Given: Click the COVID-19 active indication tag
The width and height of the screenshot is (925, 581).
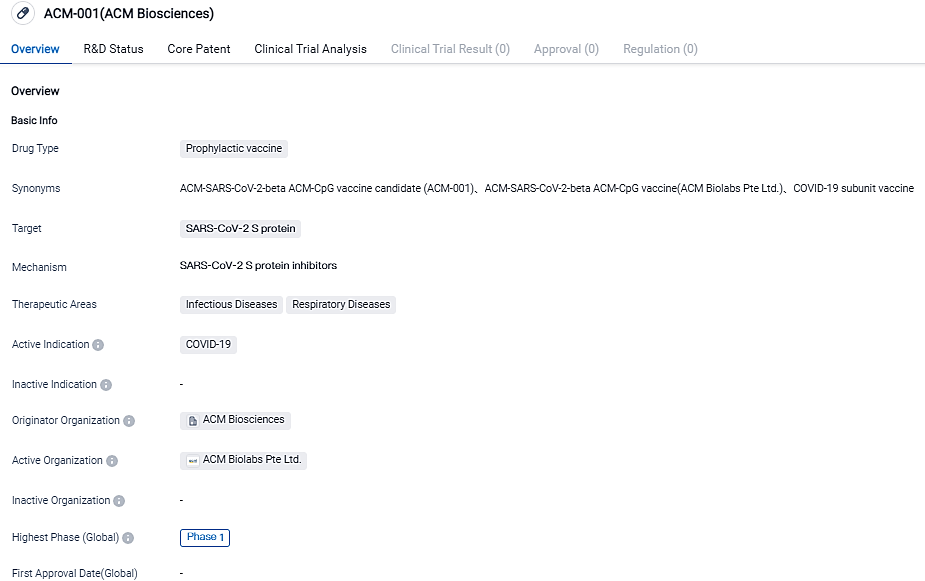Looking at the screenshot, I should 208,344.
